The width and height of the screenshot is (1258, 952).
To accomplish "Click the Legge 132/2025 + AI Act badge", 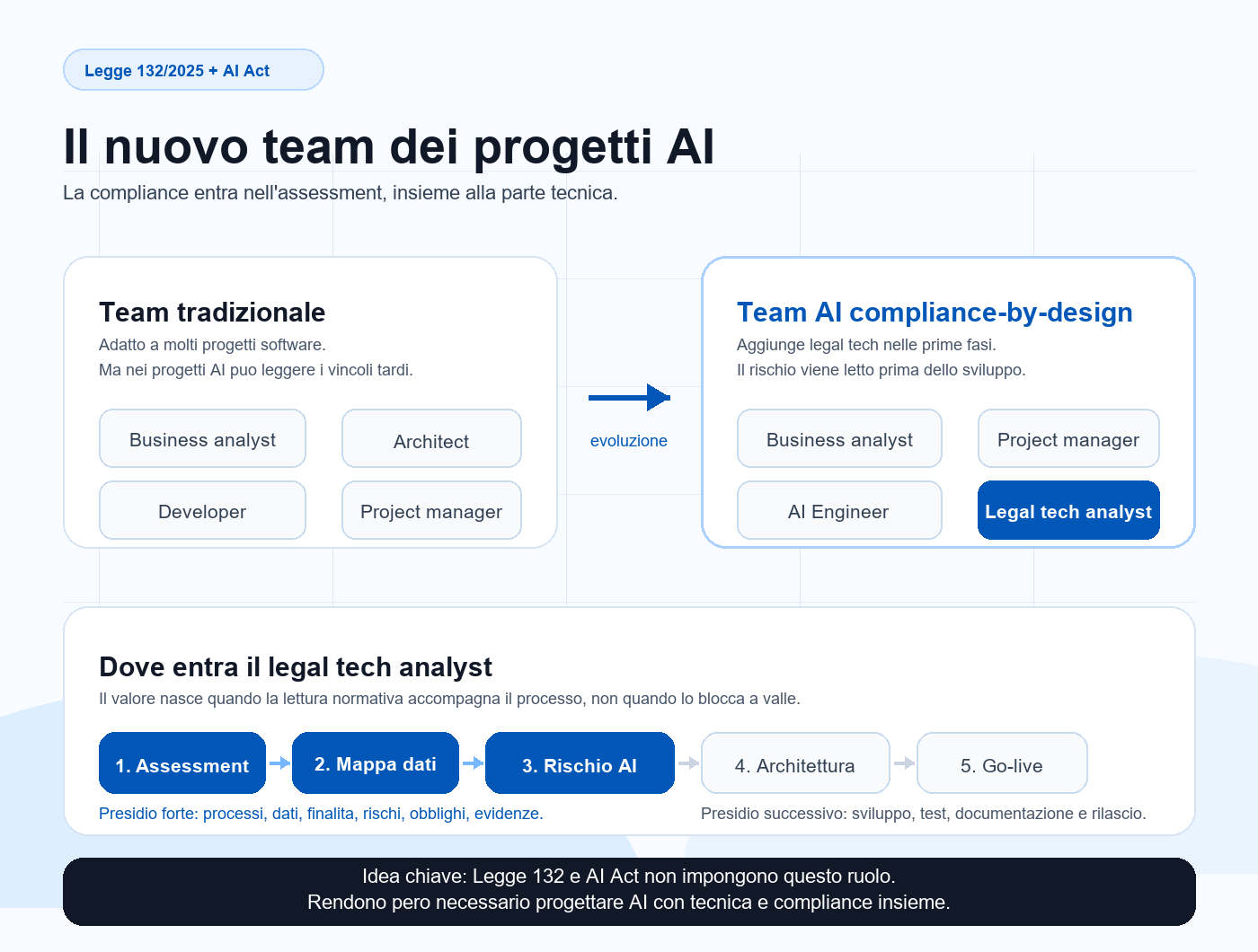I will click(193, 70).
